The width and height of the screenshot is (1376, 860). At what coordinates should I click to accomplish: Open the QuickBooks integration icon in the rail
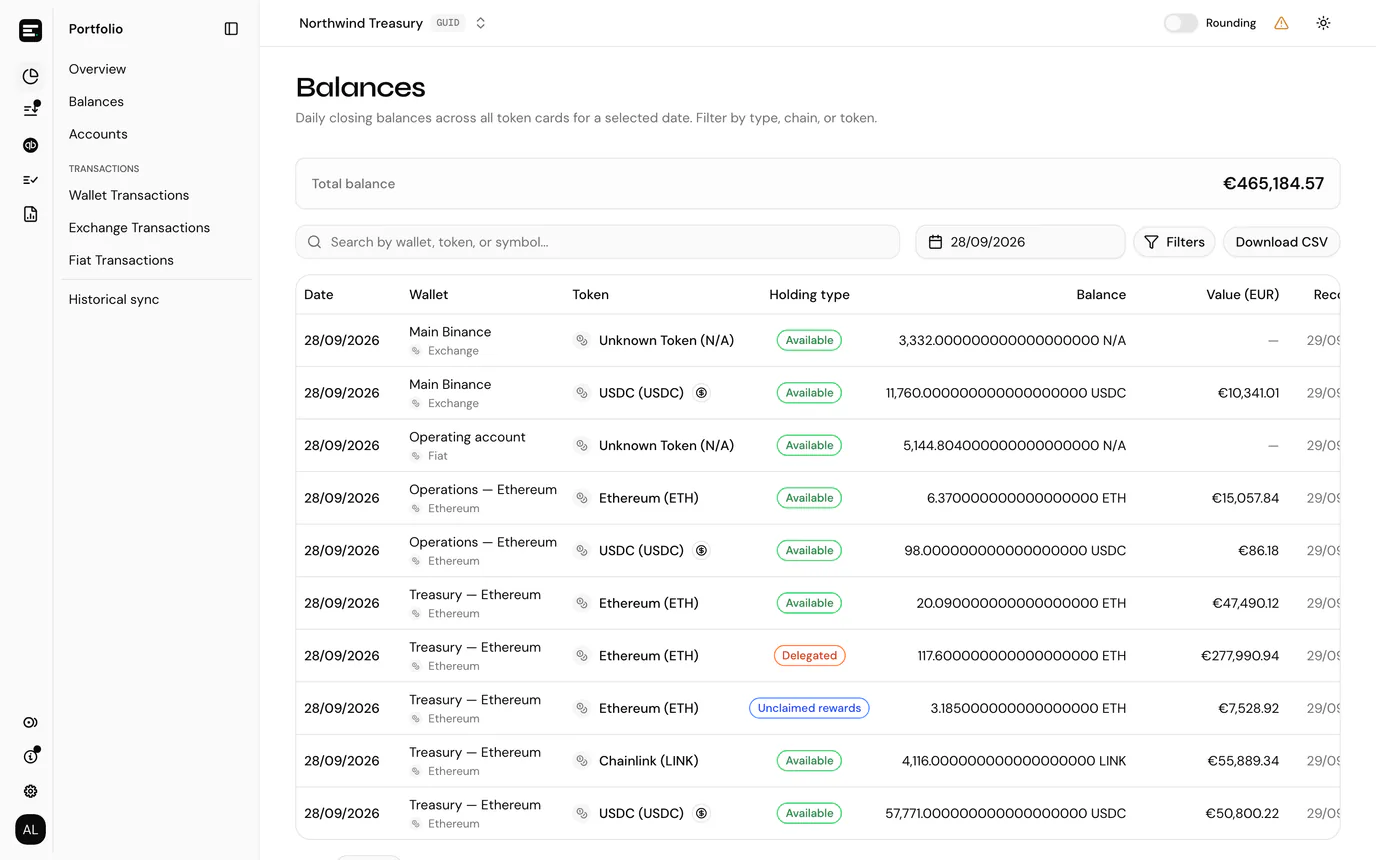point(30,145)
